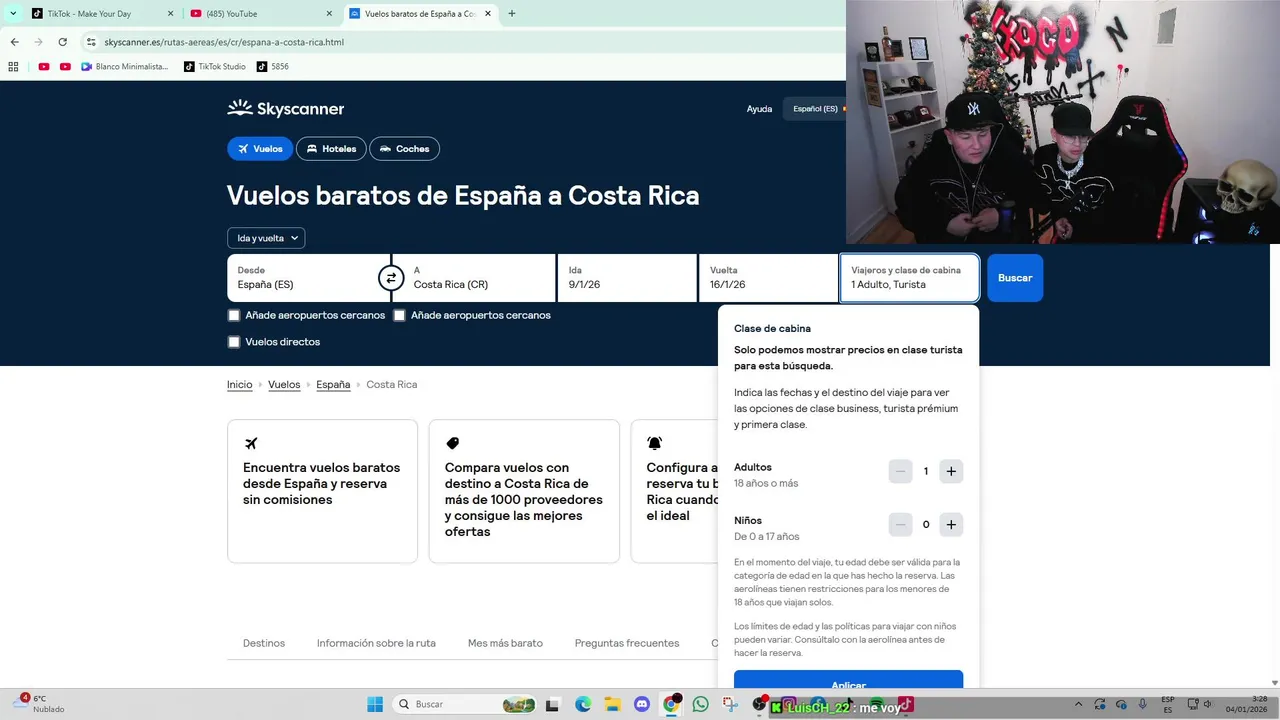Swap origin and destination arrows icon
The width and height of the screenshot is (1280, 720).
tap(391, 278)
